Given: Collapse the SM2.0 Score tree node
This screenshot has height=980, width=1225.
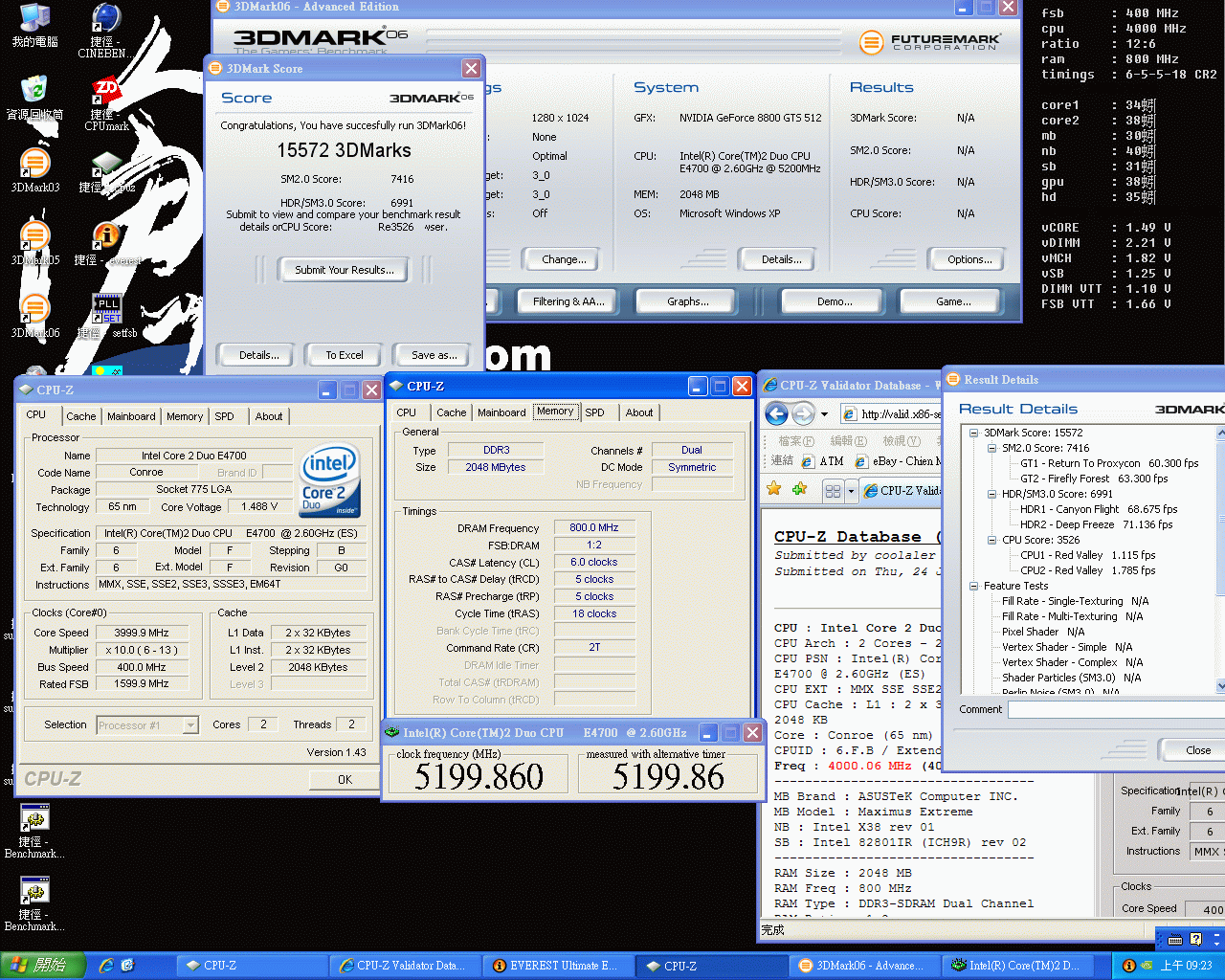Looking at the screenshot, I should [x=992, y=448].
